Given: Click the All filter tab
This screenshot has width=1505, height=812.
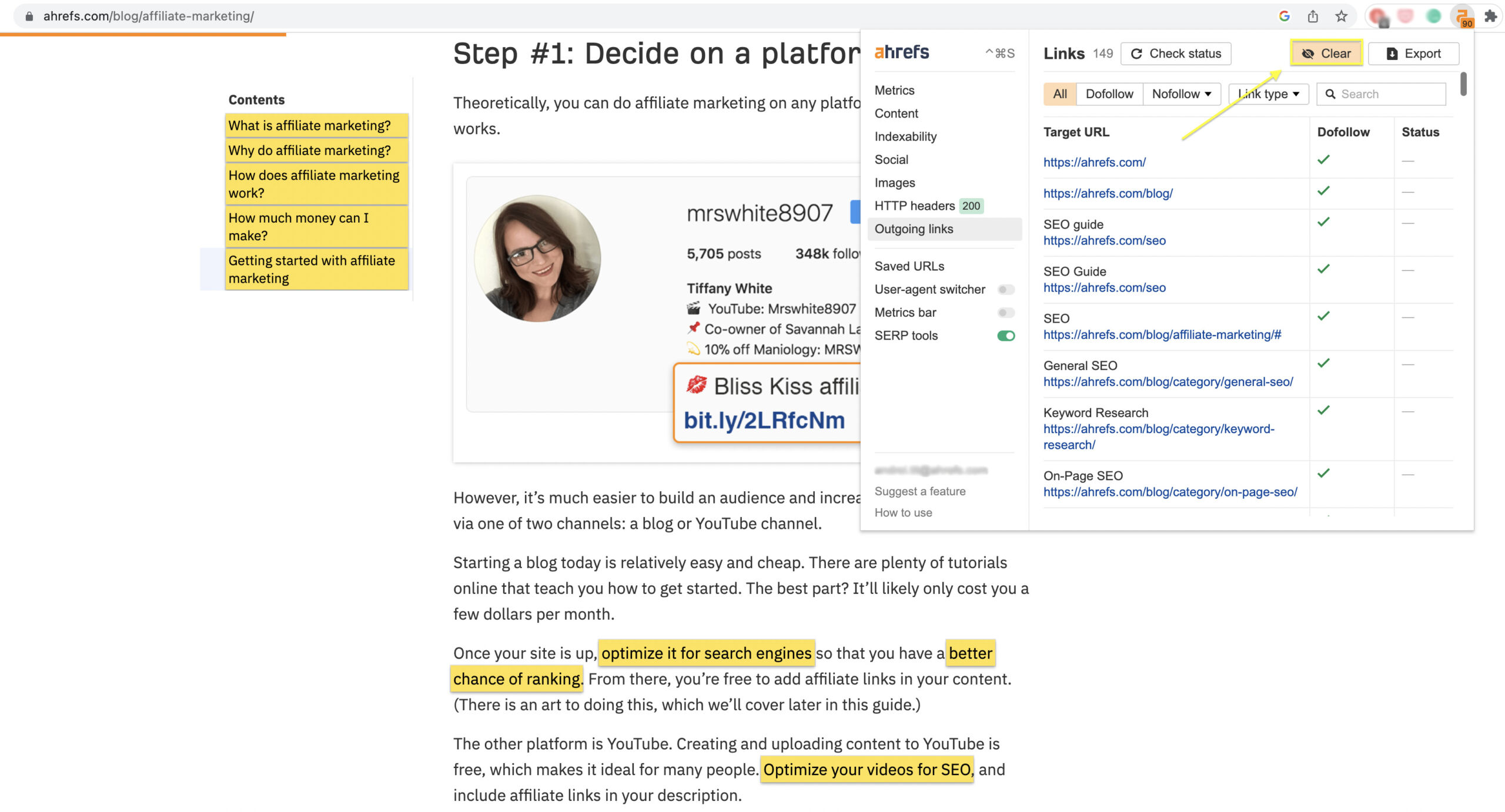Looking at the screenshot, I should (x=1059, y=94).
